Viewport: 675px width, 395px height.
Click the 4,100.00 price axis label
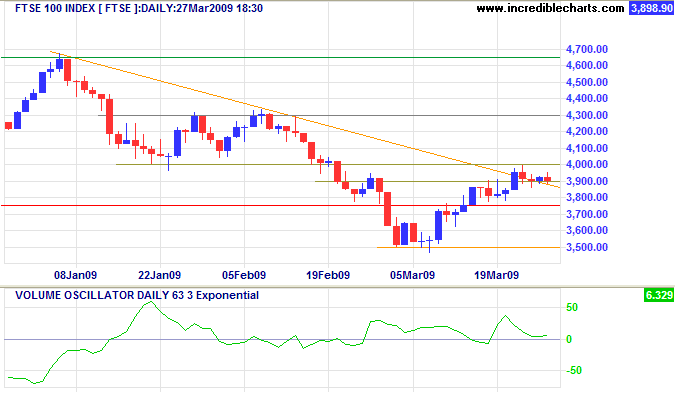[x=587, y=148]
